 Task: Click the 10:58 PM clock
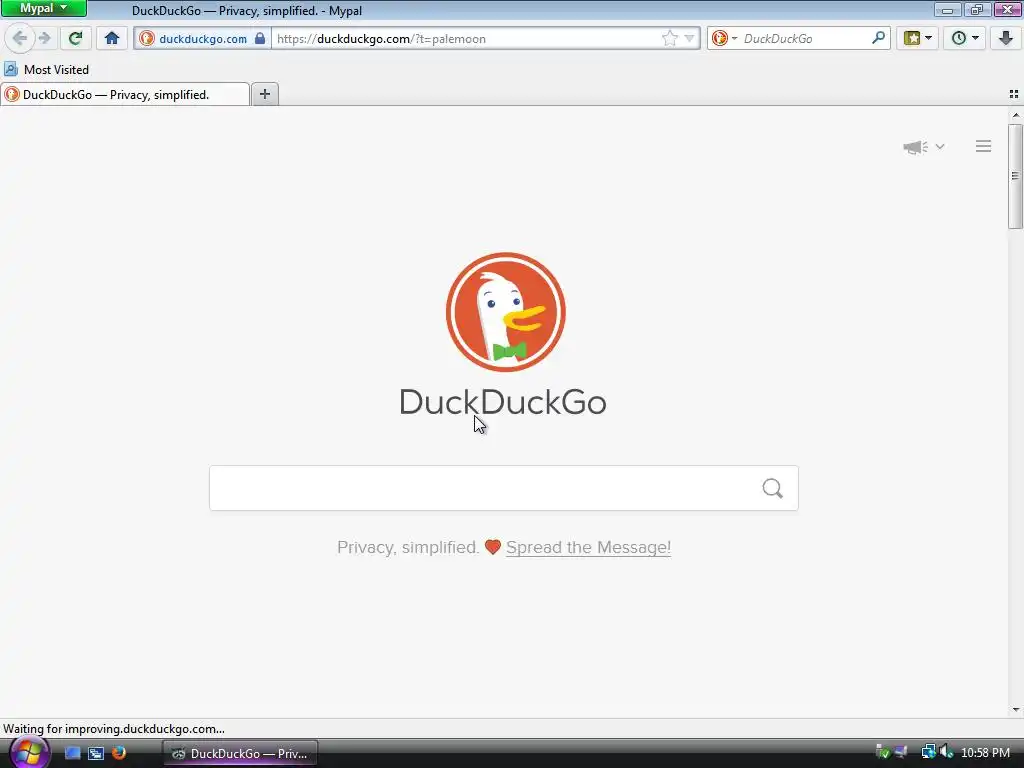[985, 752]
